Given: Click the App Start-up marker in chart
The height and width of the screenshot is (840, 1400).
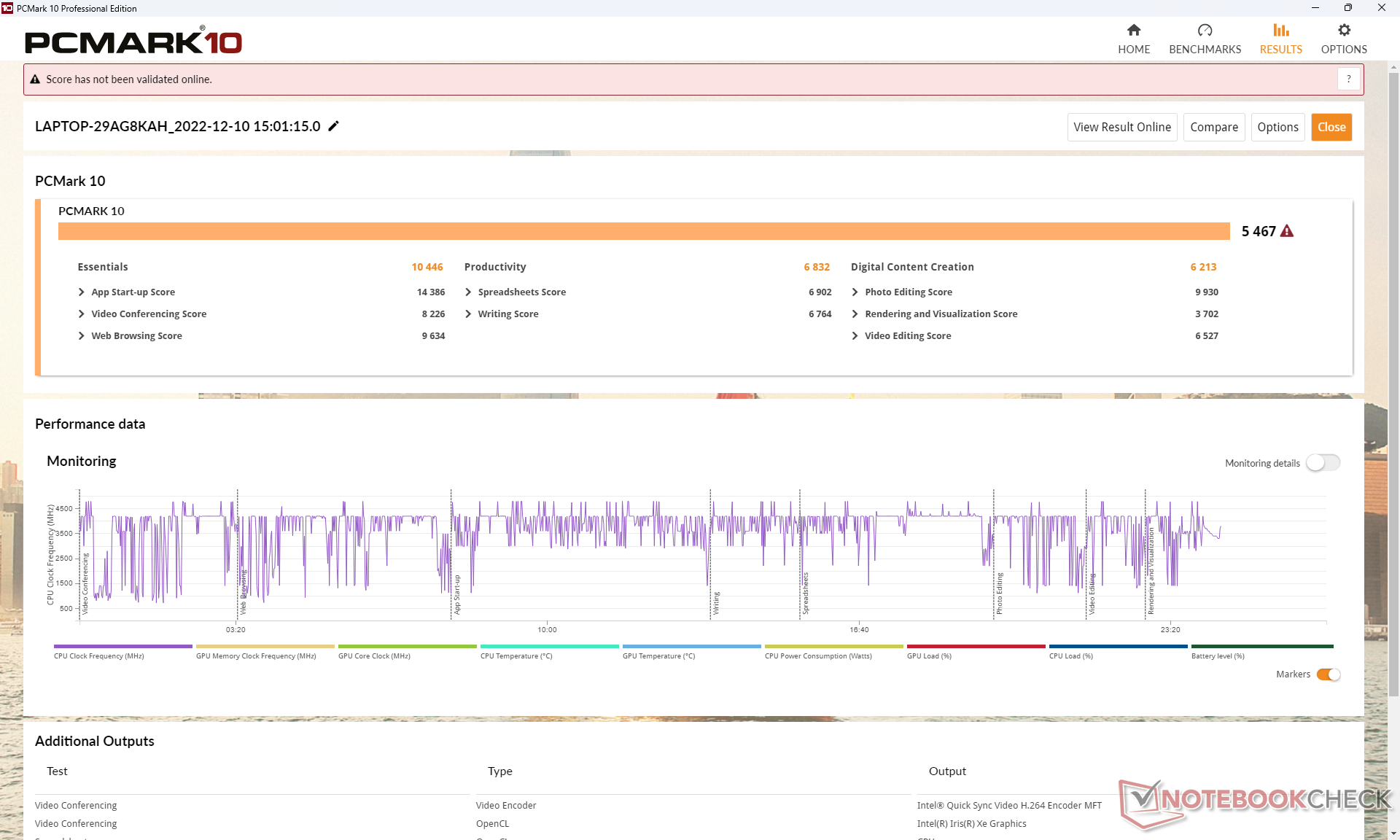Looking at the screenshot, I should point(457,594).
